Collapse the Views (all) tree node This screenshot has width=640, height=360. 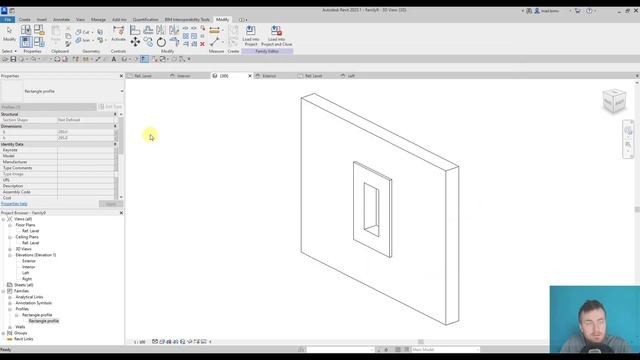pos(4,219)
